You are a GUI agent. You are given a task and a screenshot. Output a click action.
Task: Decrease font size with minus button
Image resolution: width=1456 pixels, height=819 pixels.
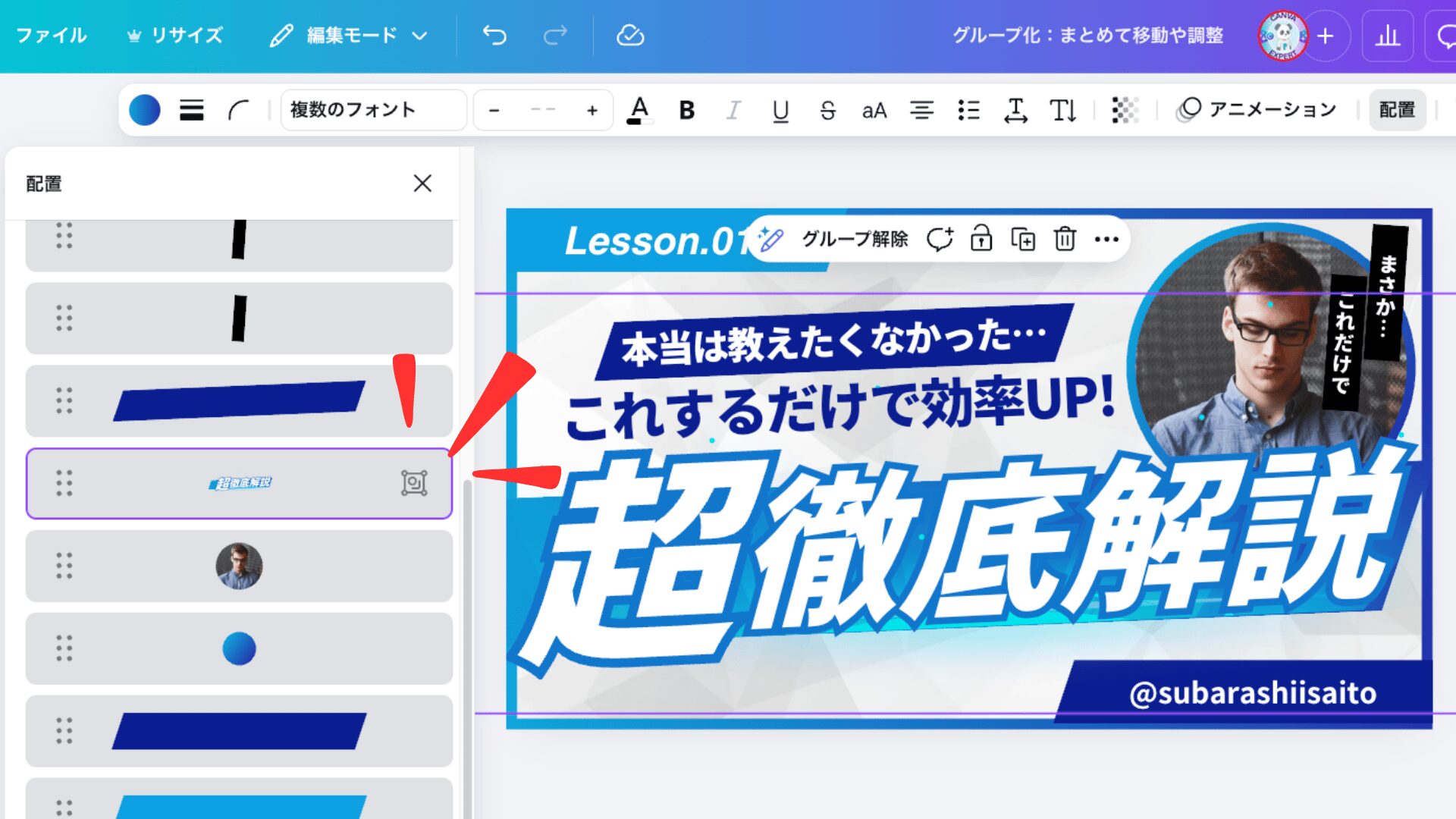point(494,111)
